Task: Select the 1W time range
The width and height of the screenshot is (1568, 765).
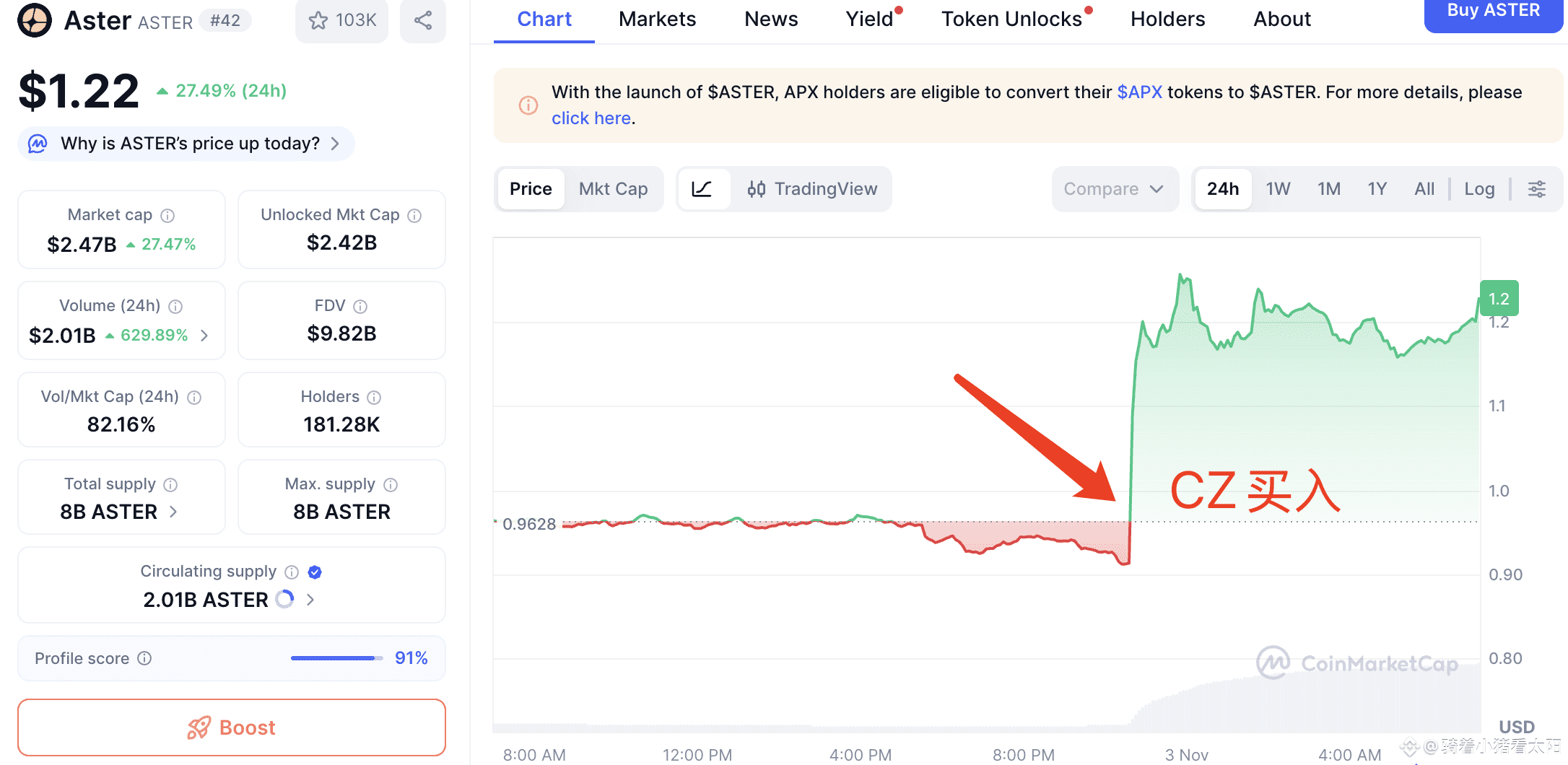Action: coord(1278,189)
